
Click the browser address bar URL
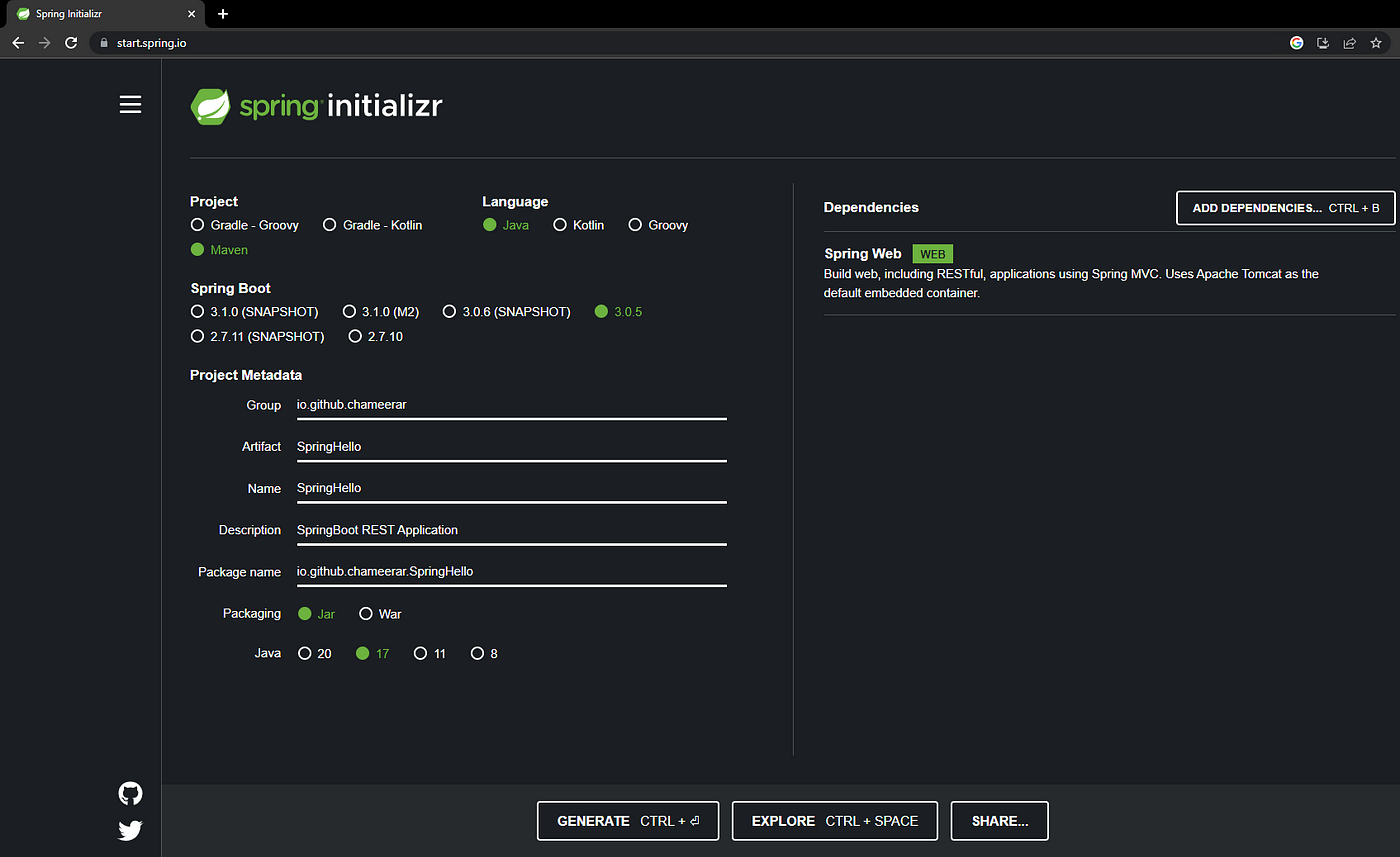[151, 43]
